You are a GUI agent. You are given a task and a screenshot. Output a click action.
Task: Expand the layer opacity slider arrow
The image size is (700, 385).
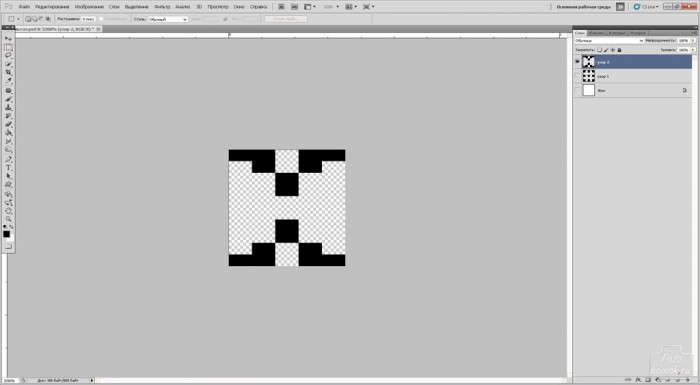(x=693, y=41)
